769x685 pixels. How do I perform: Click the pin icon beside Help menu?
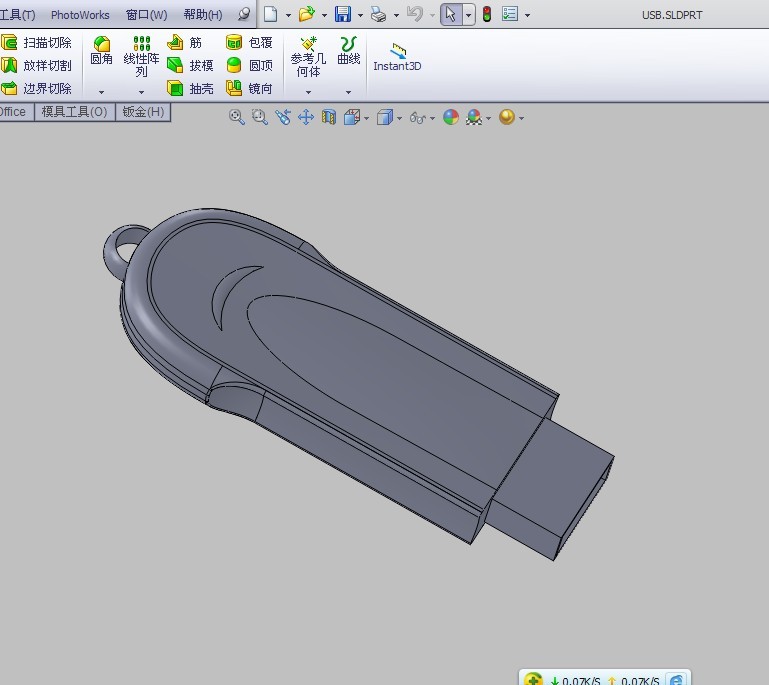coord(244,14)
